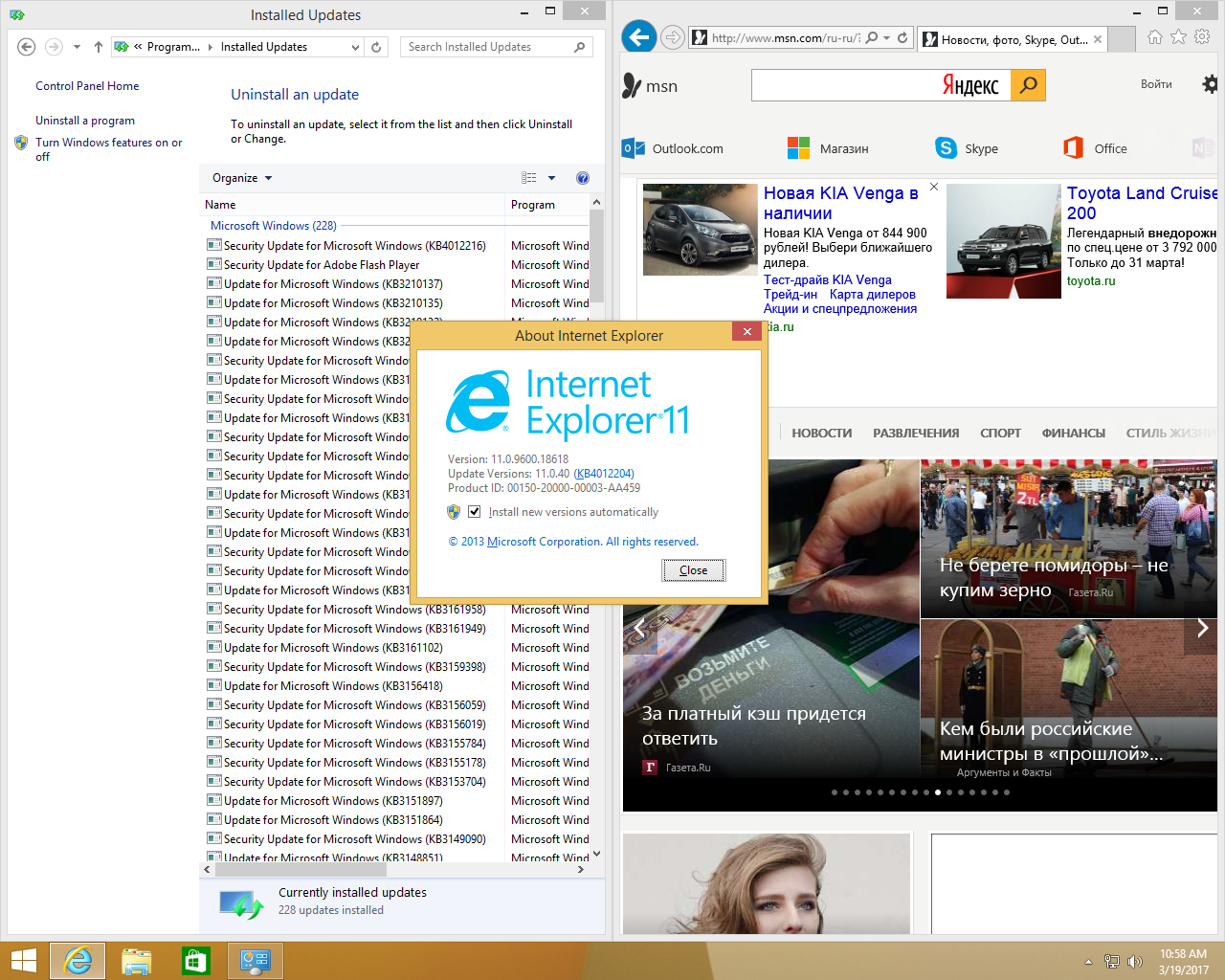Sort the updates by the Name column header
Viewport: 1225px width, 980px height.
coord(352,205)
